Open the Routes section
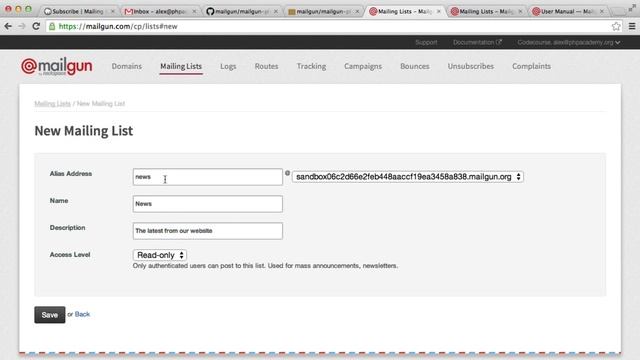This screenshot has width=640, height=360. pyautogui.click(x=266, y=66)
